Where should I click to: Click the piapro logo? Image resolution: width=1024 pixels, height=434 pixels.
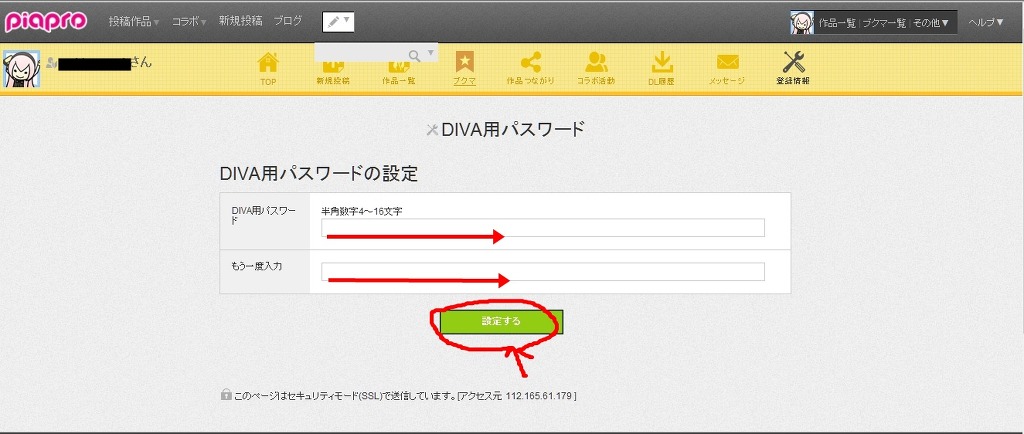[x=46, y=22]
